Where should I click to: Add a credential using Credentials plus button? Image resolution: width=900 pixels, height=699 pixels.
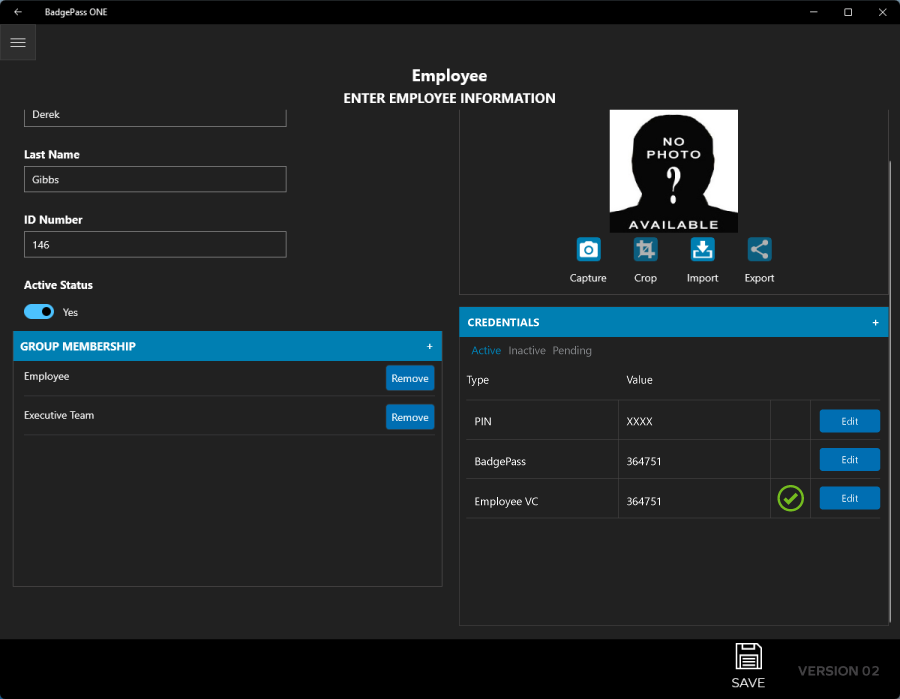click(875, 323)
